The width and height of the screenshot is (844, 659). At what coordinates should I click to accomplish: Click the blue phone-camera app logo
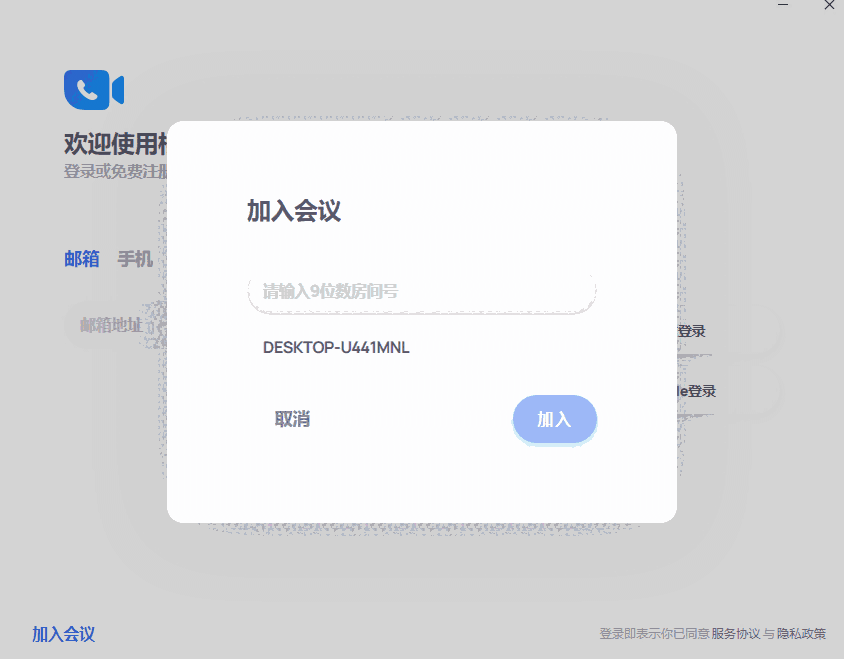click(93, 89)
